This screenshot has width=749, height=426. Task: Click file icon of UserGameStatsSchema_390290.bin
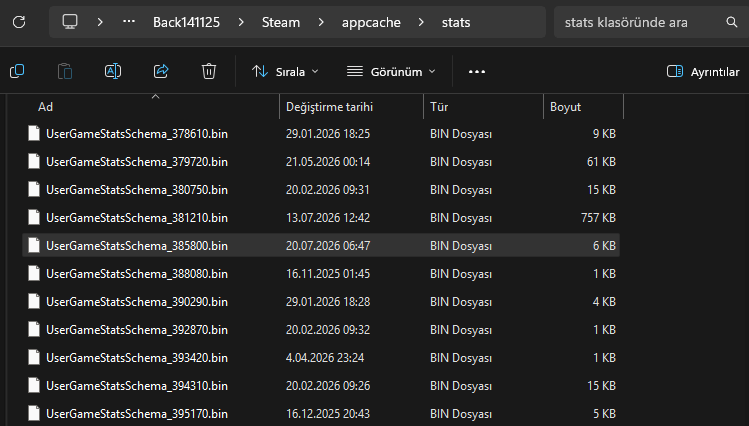tap(34, 301)
